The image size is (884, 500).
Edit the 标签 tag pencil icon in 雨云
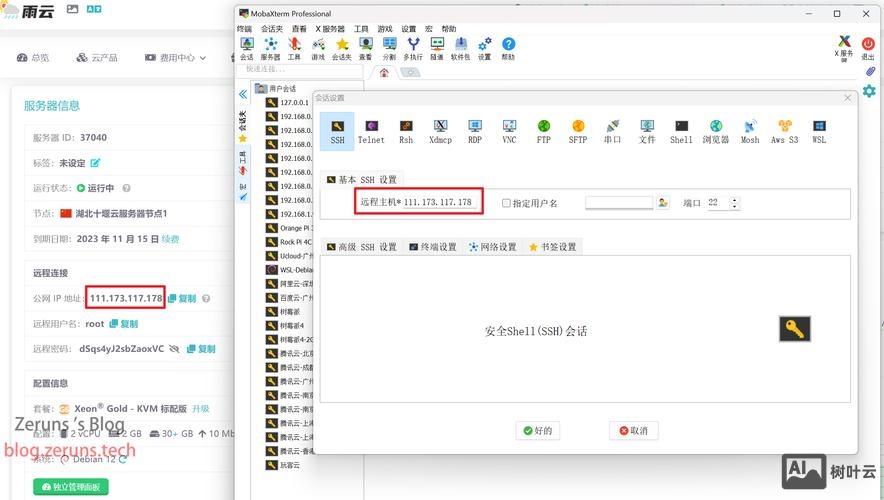coord(95,163)
